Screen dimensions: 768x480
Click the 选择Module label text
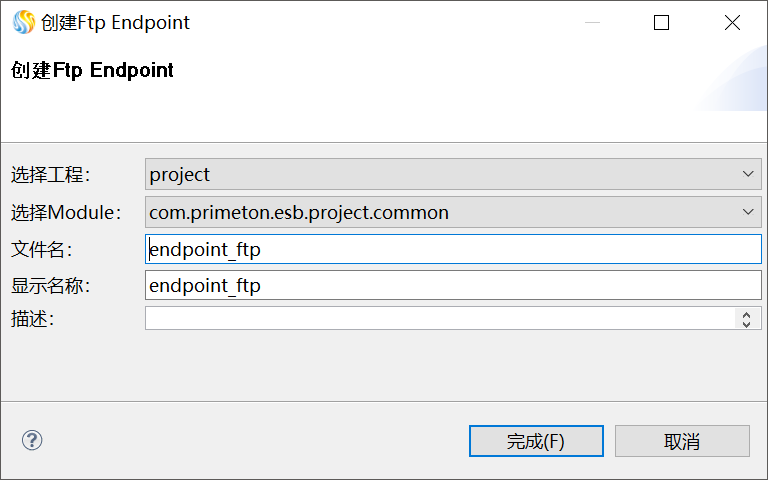pyautogui.click(x=66, y=212)
